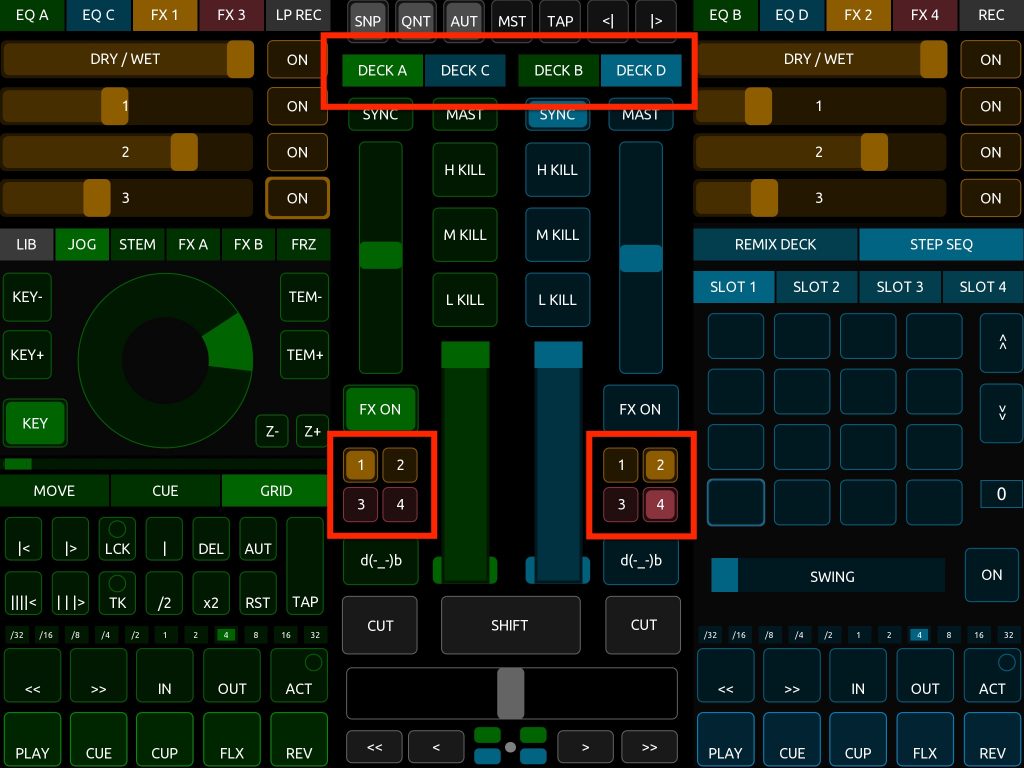Viewport: 1024px width, 768px height.
Task: Zoom in waveform with Z+ button
Action: pos(312,432)
